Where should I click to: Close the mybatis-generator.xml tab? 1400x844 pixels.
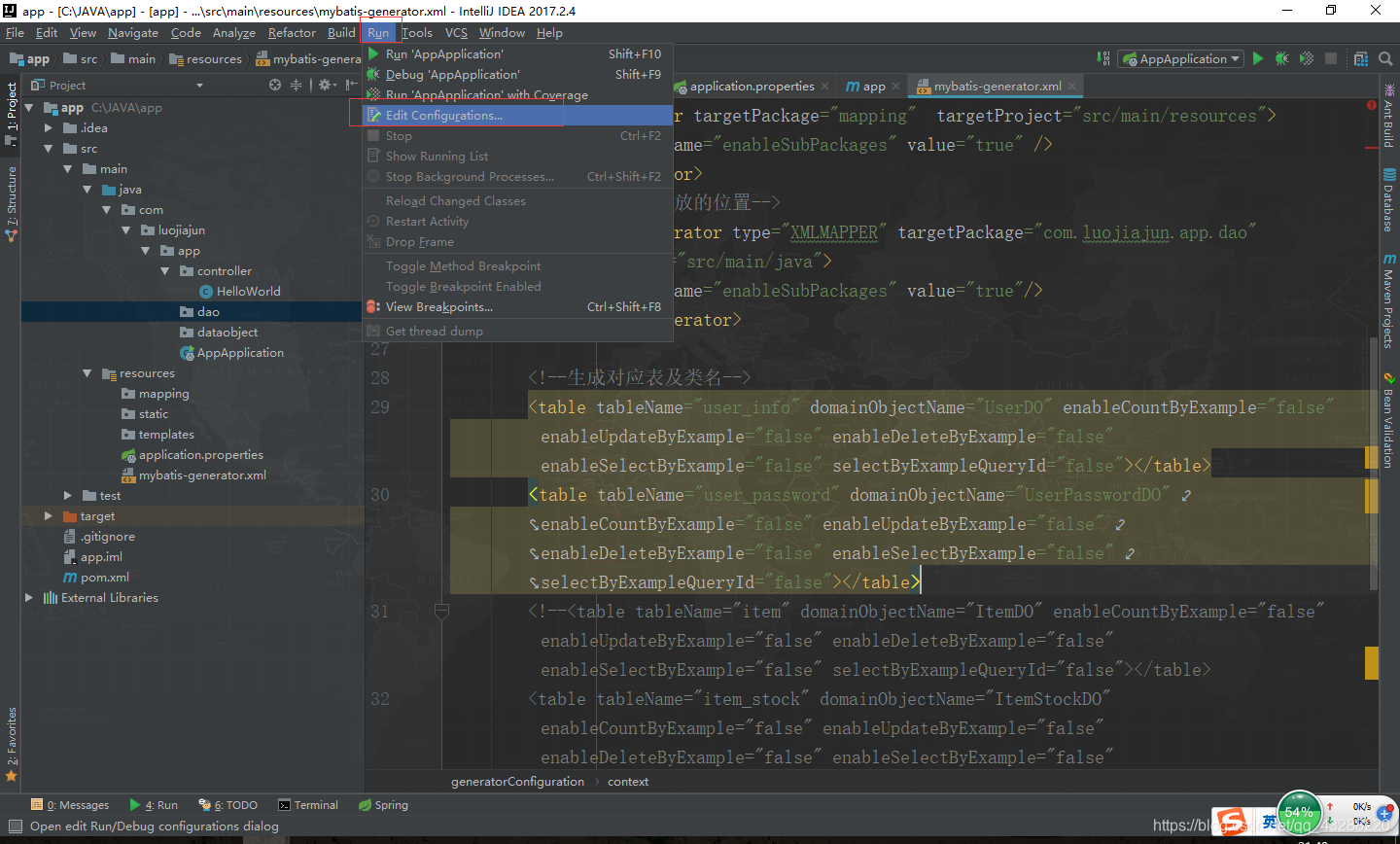1072,87
